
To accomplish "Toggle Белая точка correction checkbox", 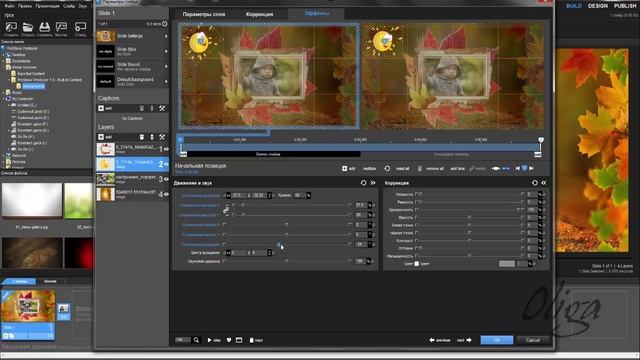I will click(x=416, y=225).
